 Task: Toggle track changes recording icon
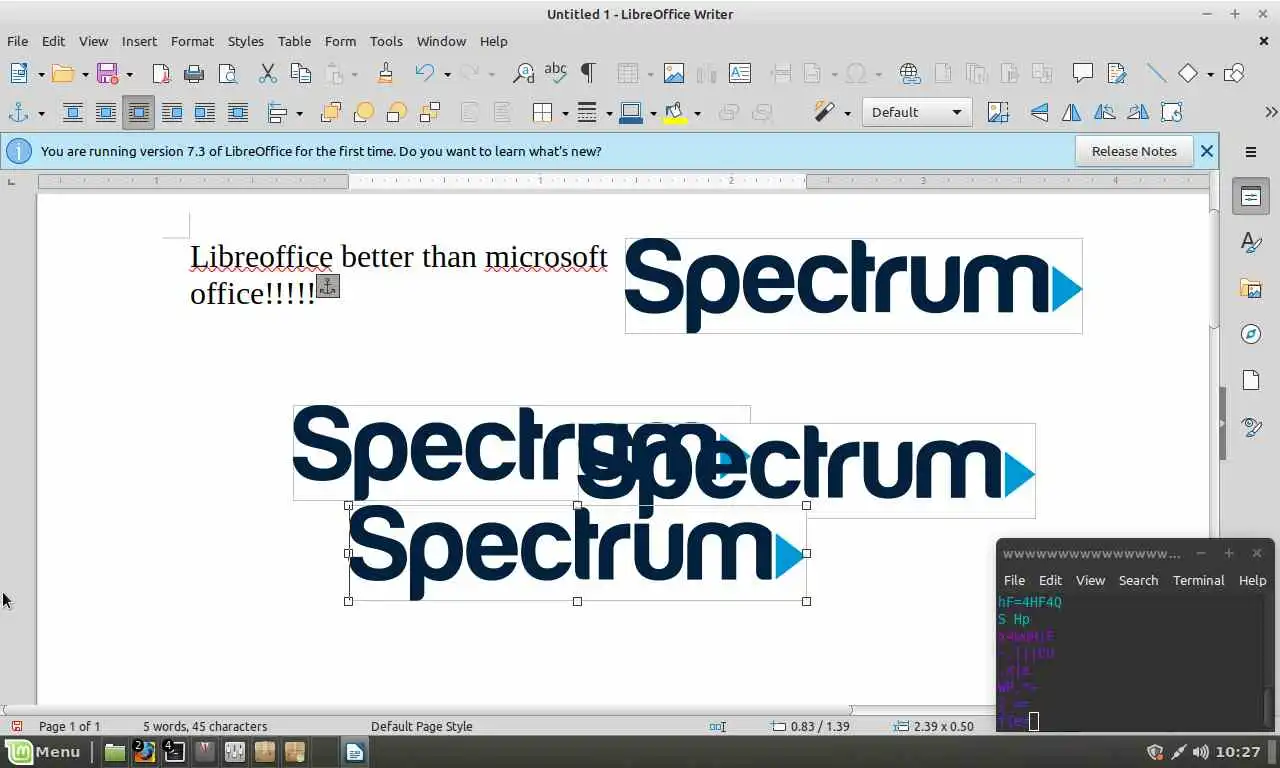pos(1116,73)
